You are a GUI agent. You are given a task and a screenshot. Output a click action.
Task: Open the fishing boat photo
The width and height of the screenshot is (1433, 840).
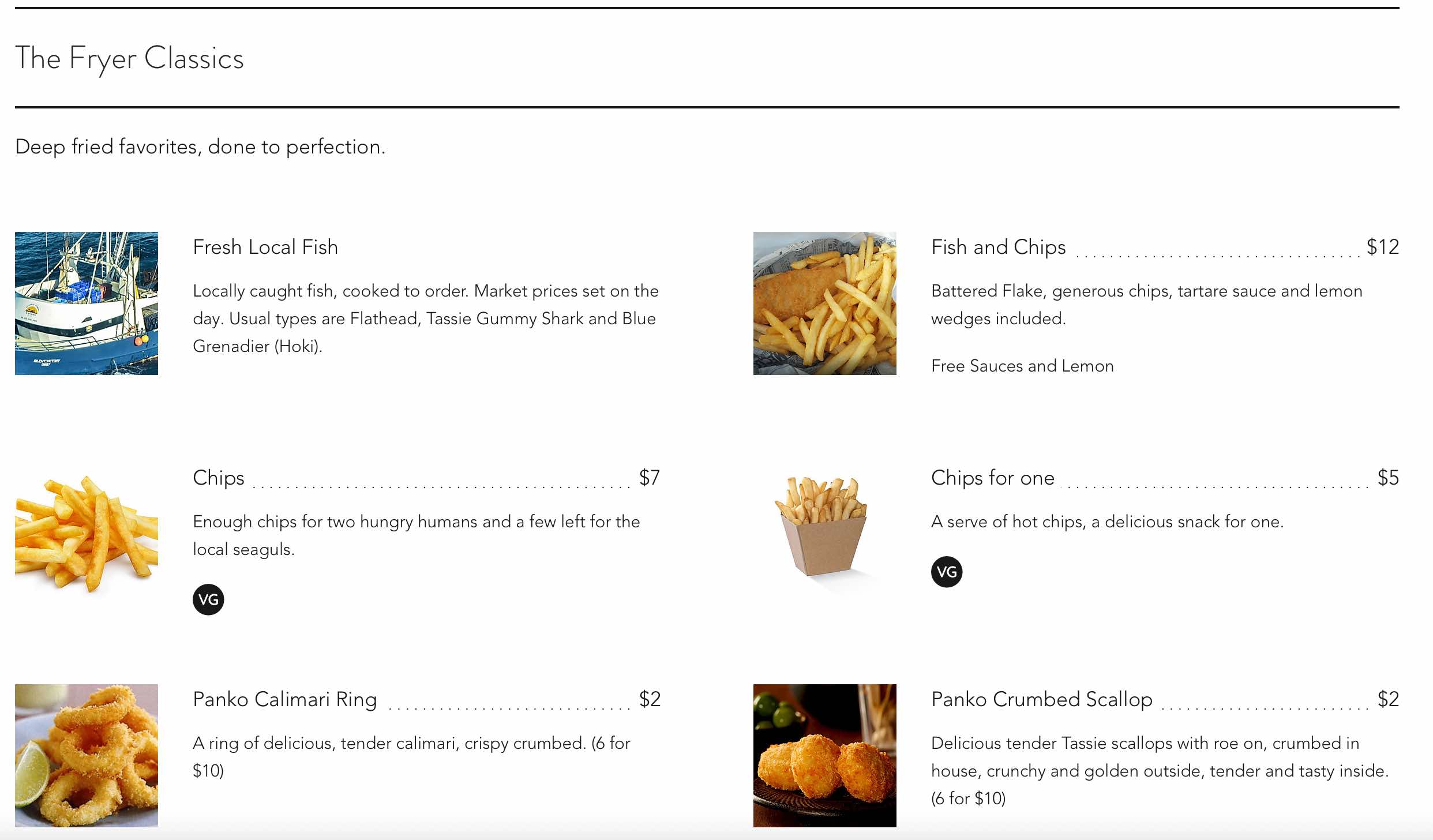(x=87, y=303)
